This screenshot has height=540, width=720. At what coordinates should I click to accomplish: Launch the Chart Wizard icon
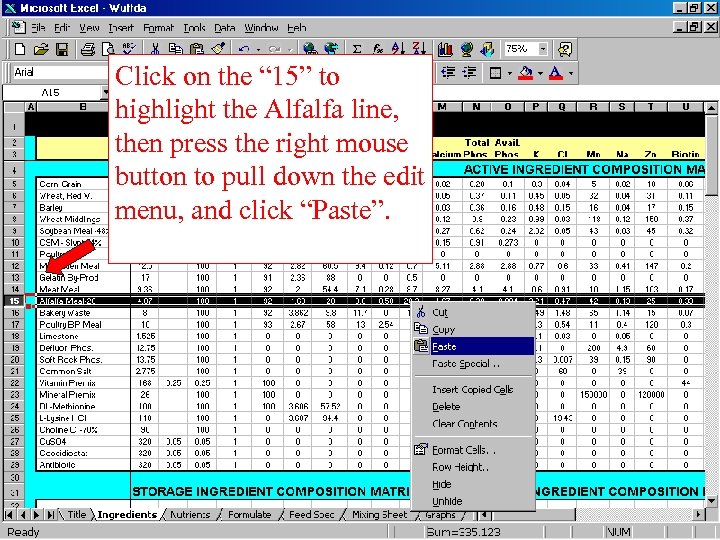(445, 49)
